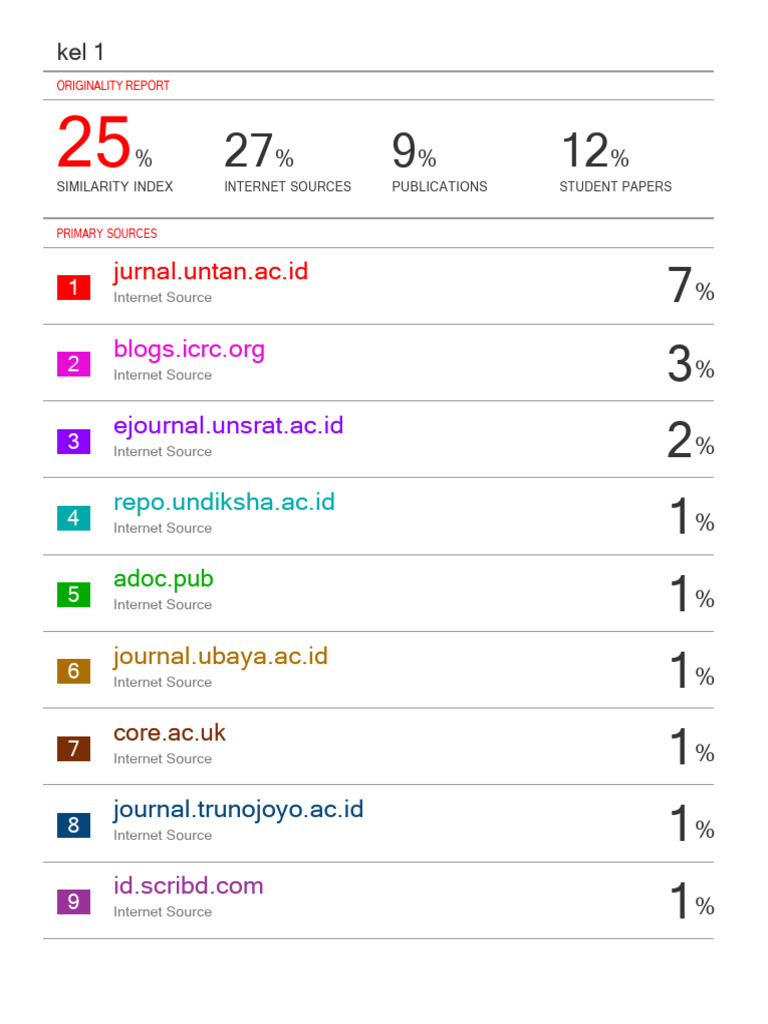Click the magenta source number 2 badge

coord(73,365)
